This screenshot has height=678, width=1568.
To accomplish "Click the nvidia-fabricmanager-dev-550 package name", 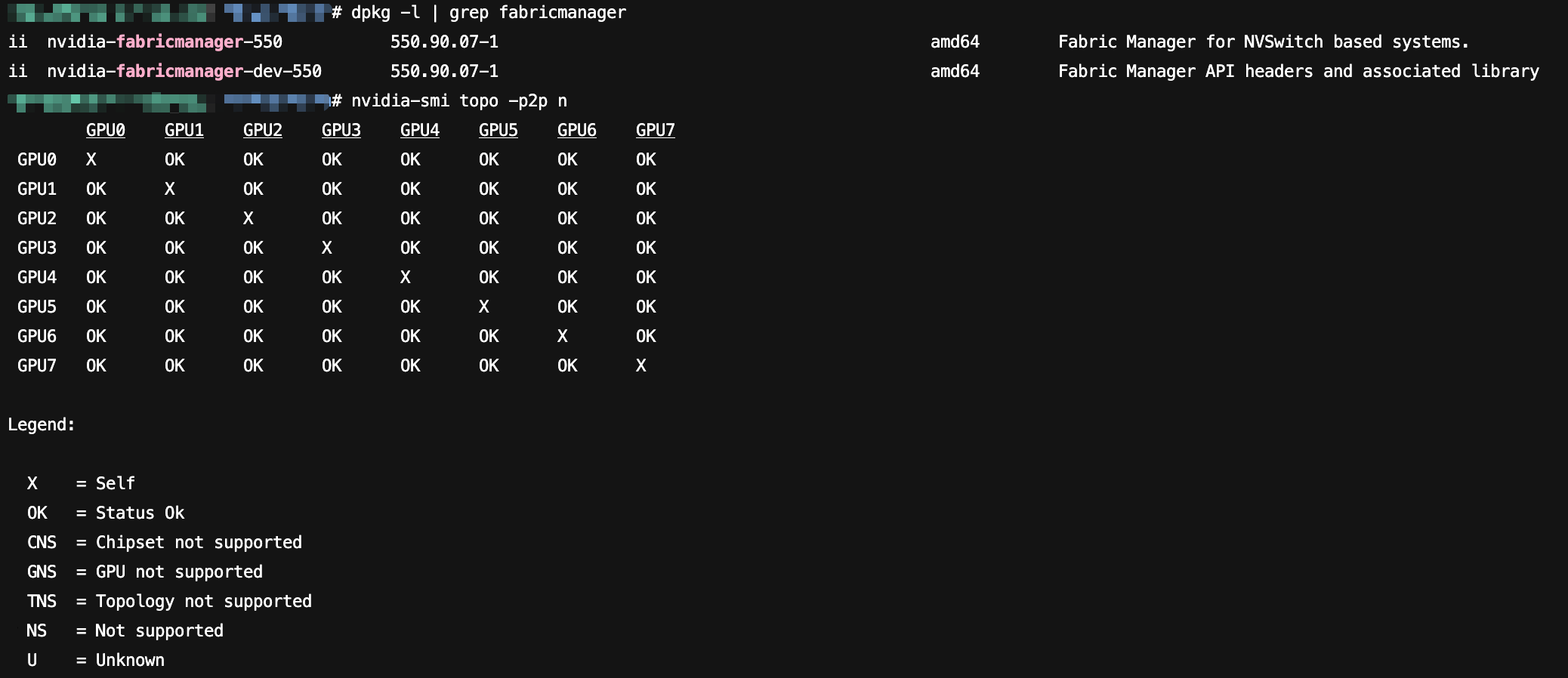I will (x=184, y=72).
